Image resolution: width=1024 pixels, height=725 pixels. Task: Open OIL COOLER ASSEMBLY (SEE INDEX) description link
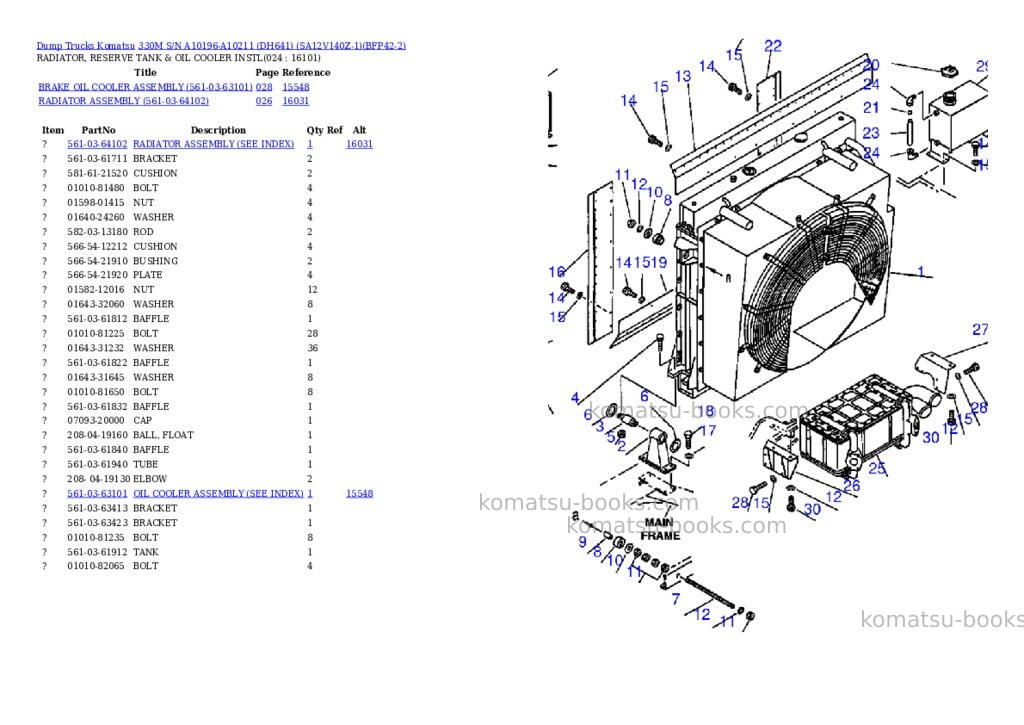pos(218,494)
